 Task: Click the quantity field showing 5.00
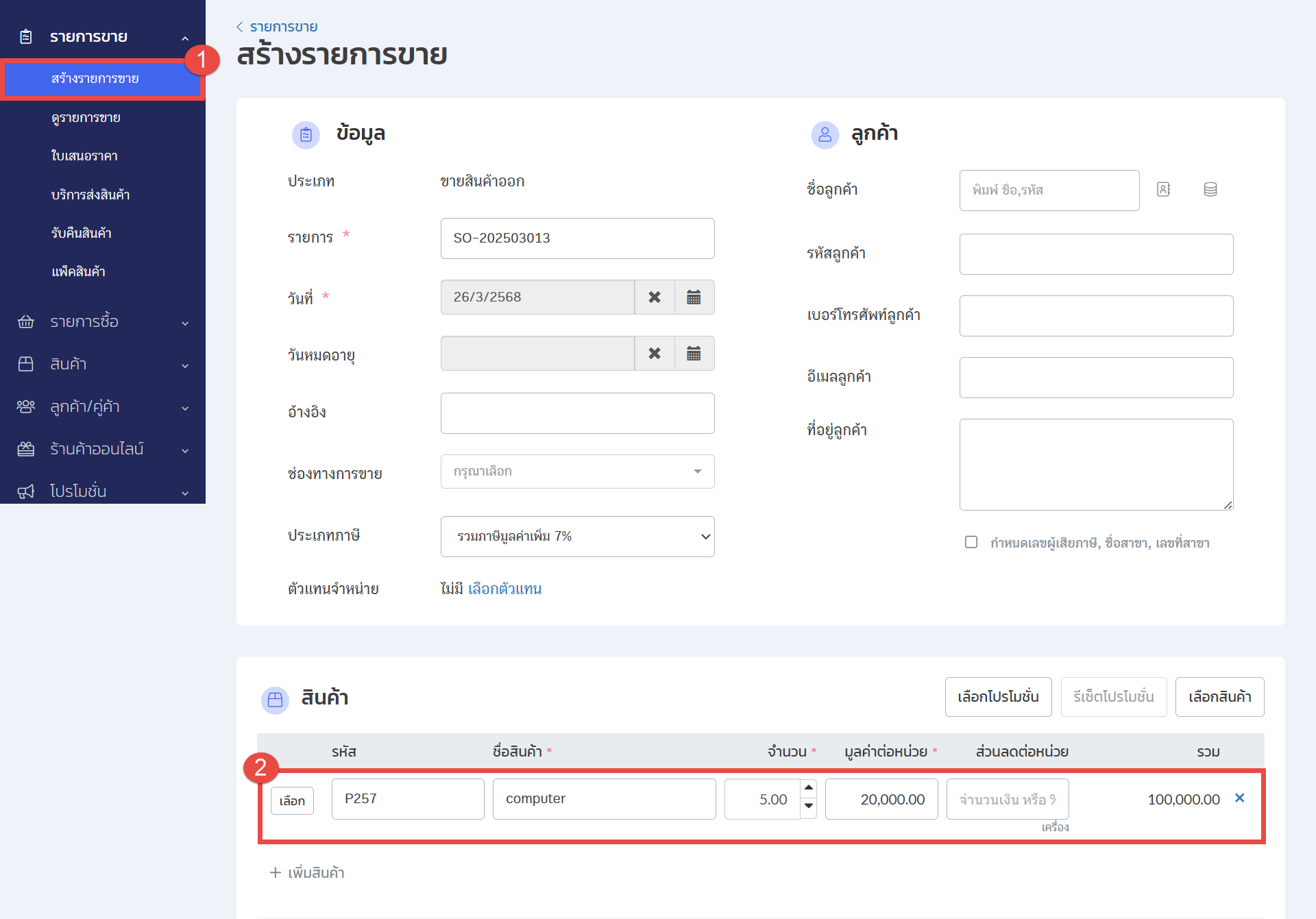point(762,799)
